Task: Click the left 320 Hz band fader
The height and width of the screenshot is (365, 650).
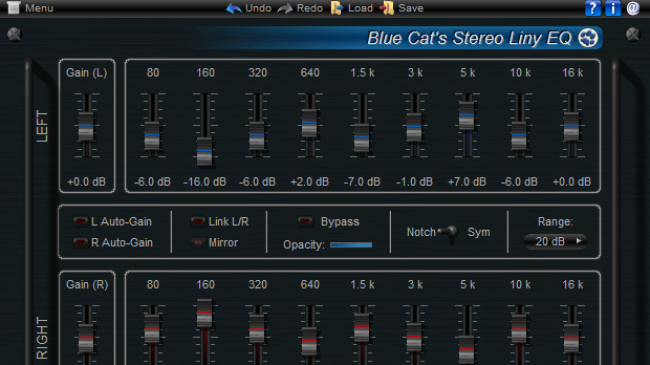Action: tap(257, 136)
